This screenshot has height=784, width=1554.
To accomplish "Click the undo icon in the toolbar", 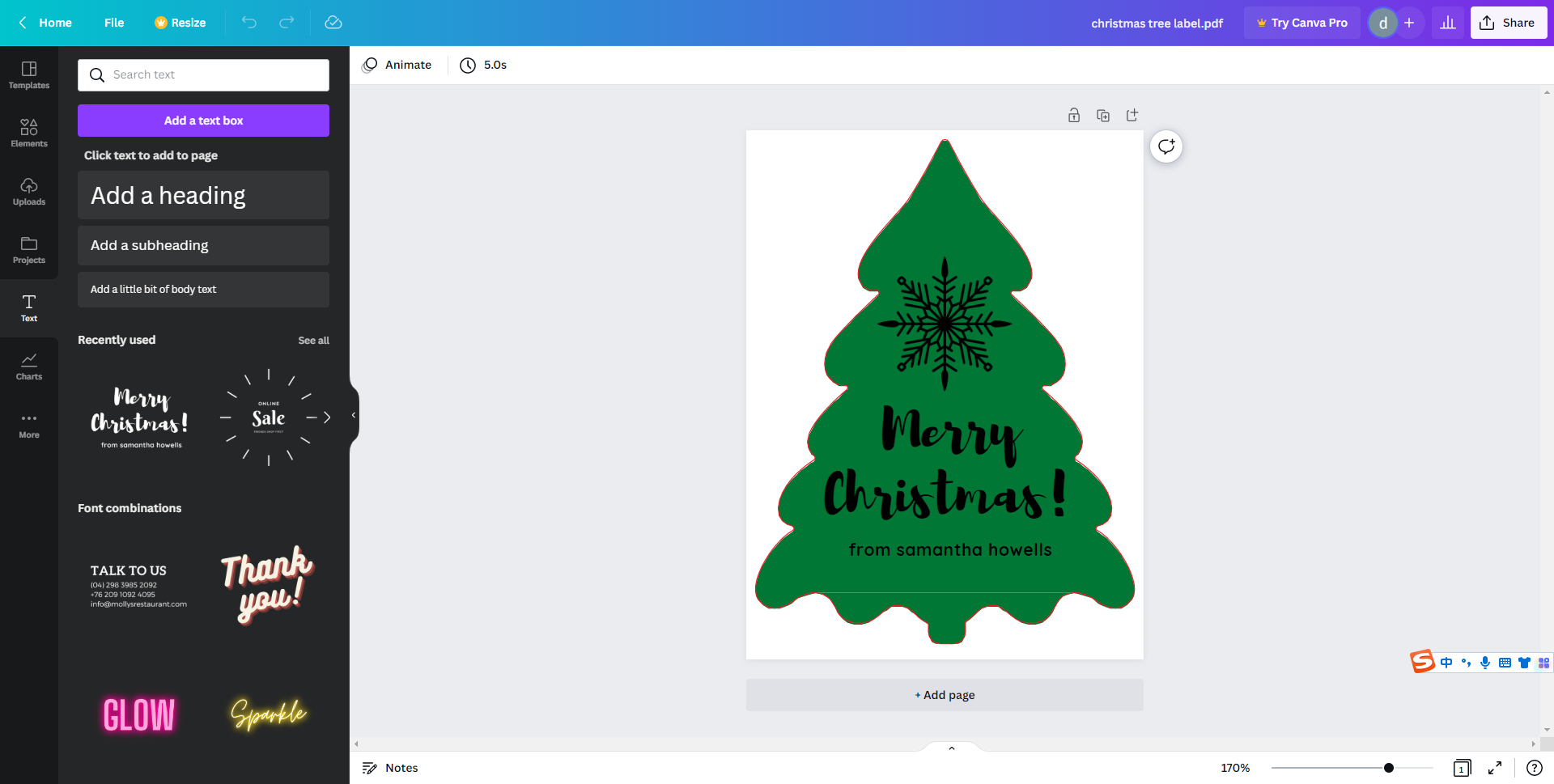I will pyautogui.click(x=248, y=23).
